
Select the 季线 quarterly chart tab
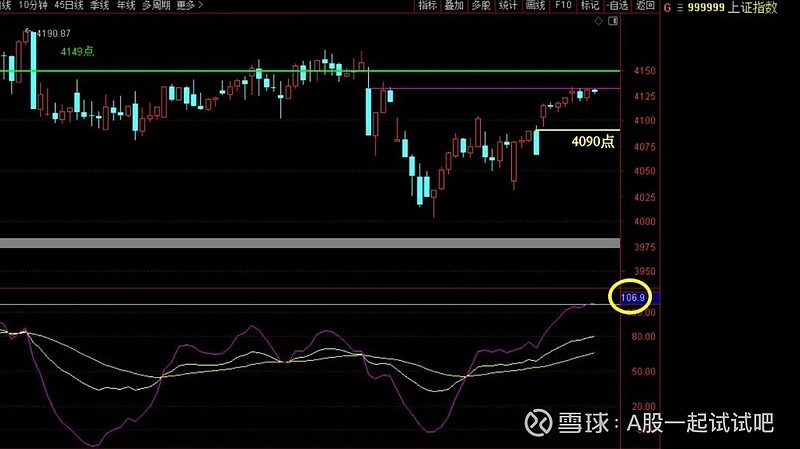tap(99, 5)
